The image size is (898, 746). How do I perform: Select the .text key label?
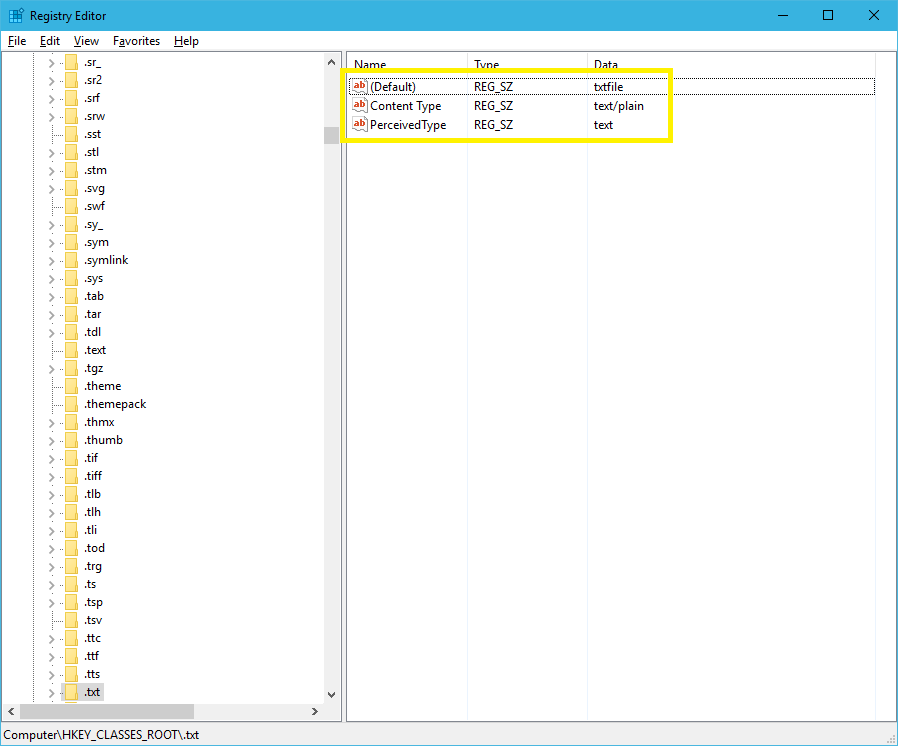(95, 350)
